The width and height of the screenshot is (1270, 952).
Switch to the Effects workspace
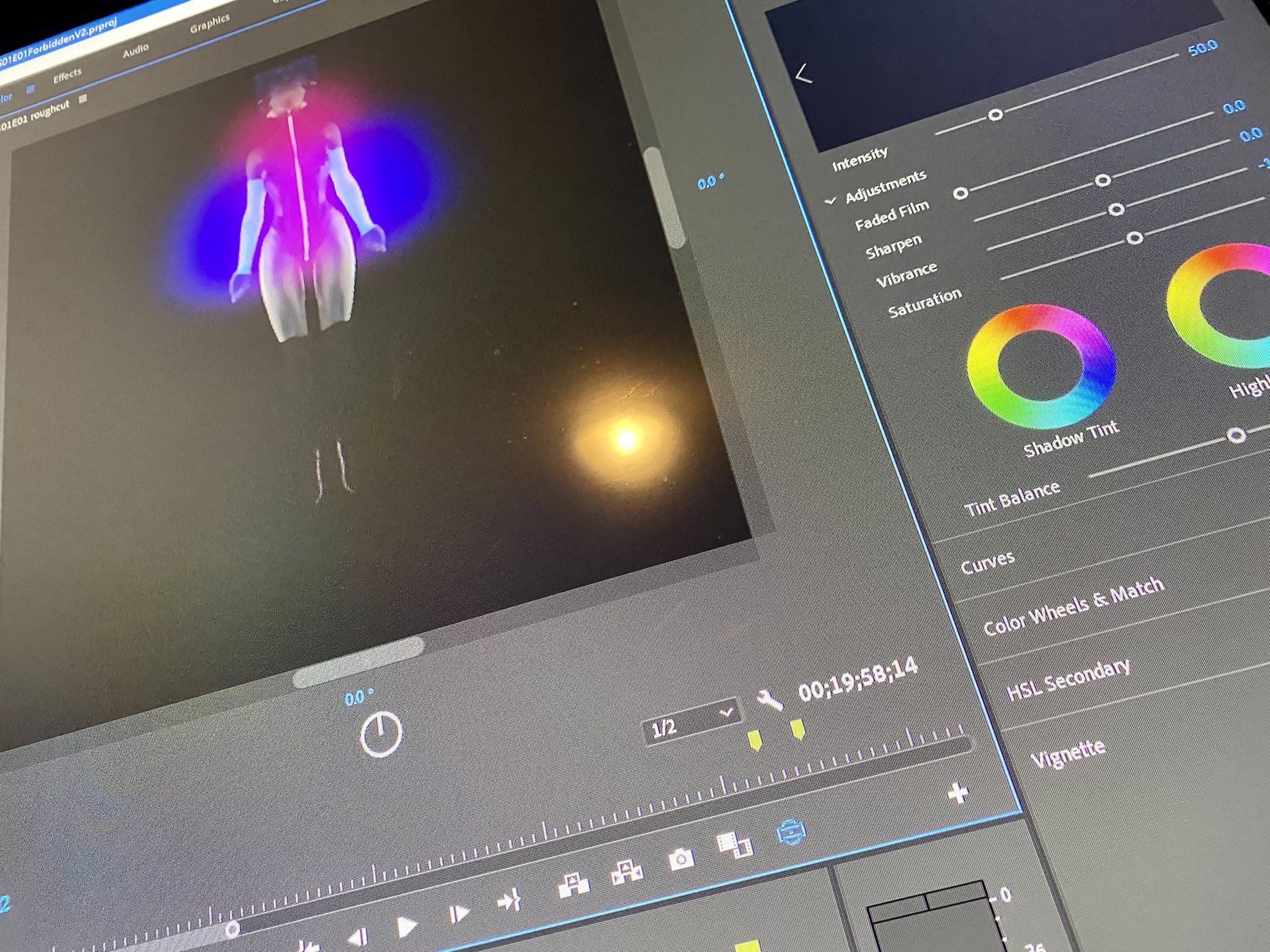pos(67,76)
